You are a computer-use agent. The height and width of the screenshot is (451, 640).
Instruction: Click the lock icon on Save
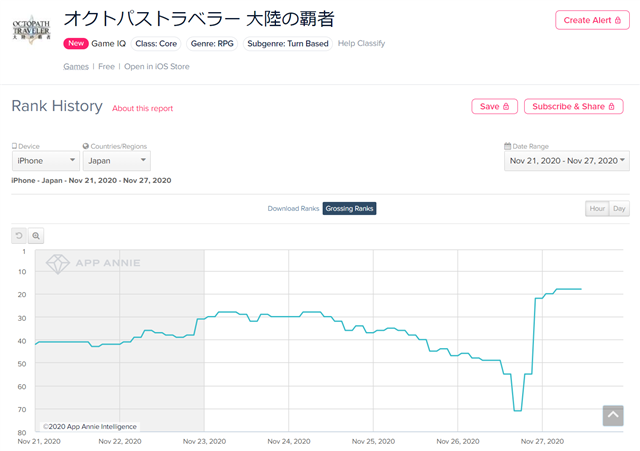click(506, 107)
